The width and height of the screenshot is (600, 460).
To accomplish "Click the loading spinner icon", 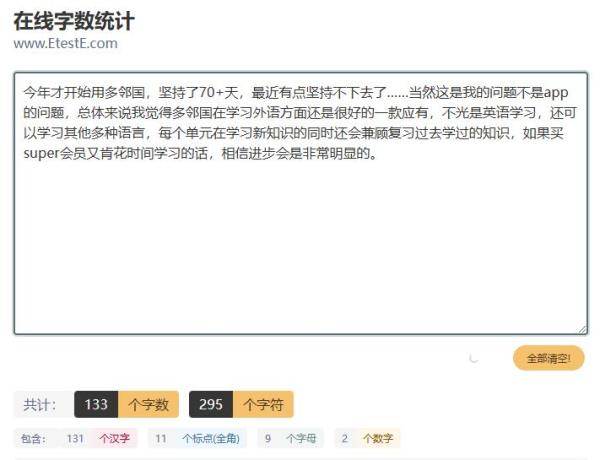I will click(474, 358).
